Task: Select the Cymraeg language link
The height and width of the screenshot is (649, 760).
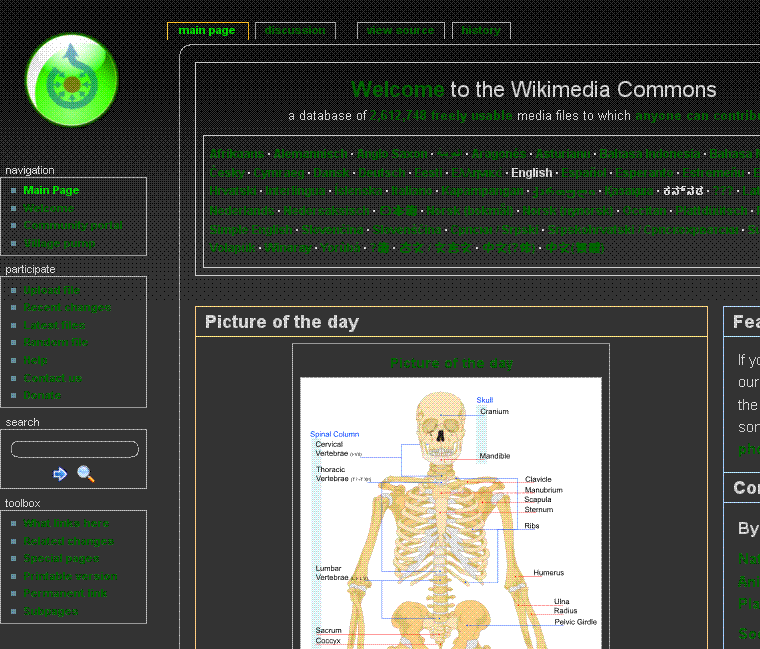Action: coord(279,173)
